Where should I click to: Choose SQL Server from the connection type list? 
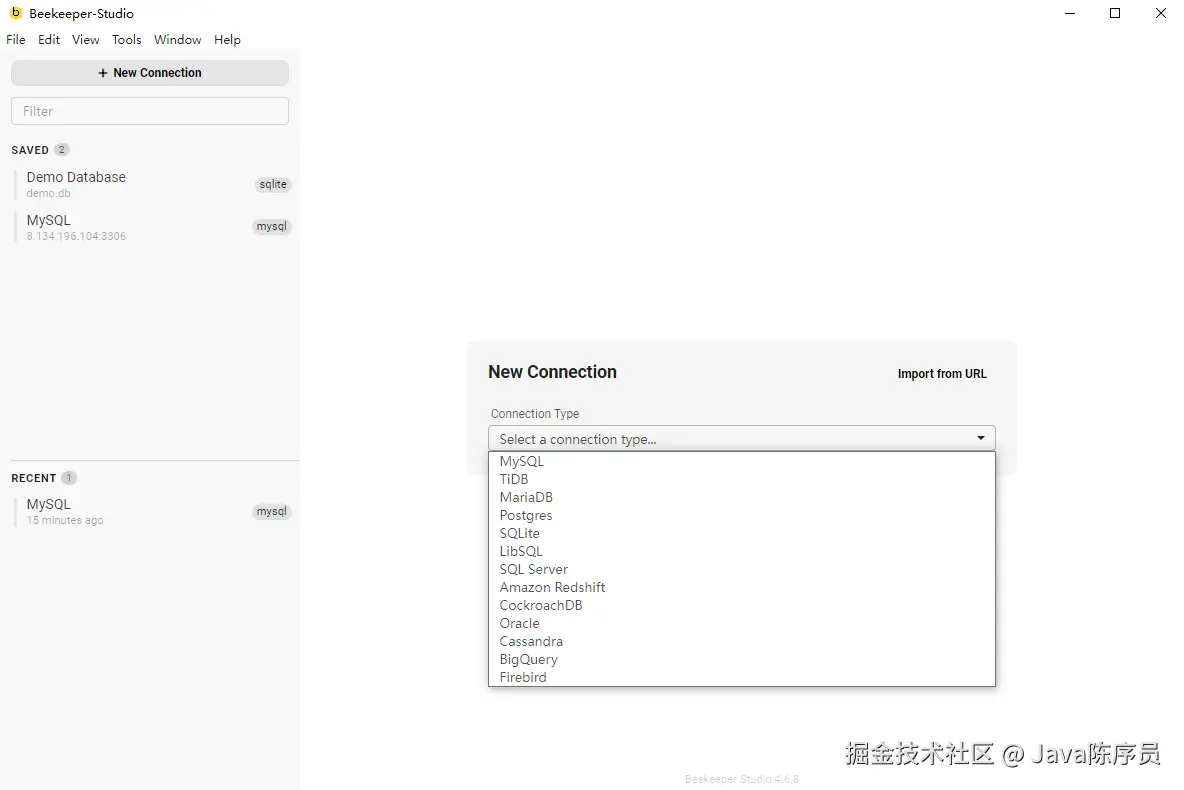click(742, 569)
